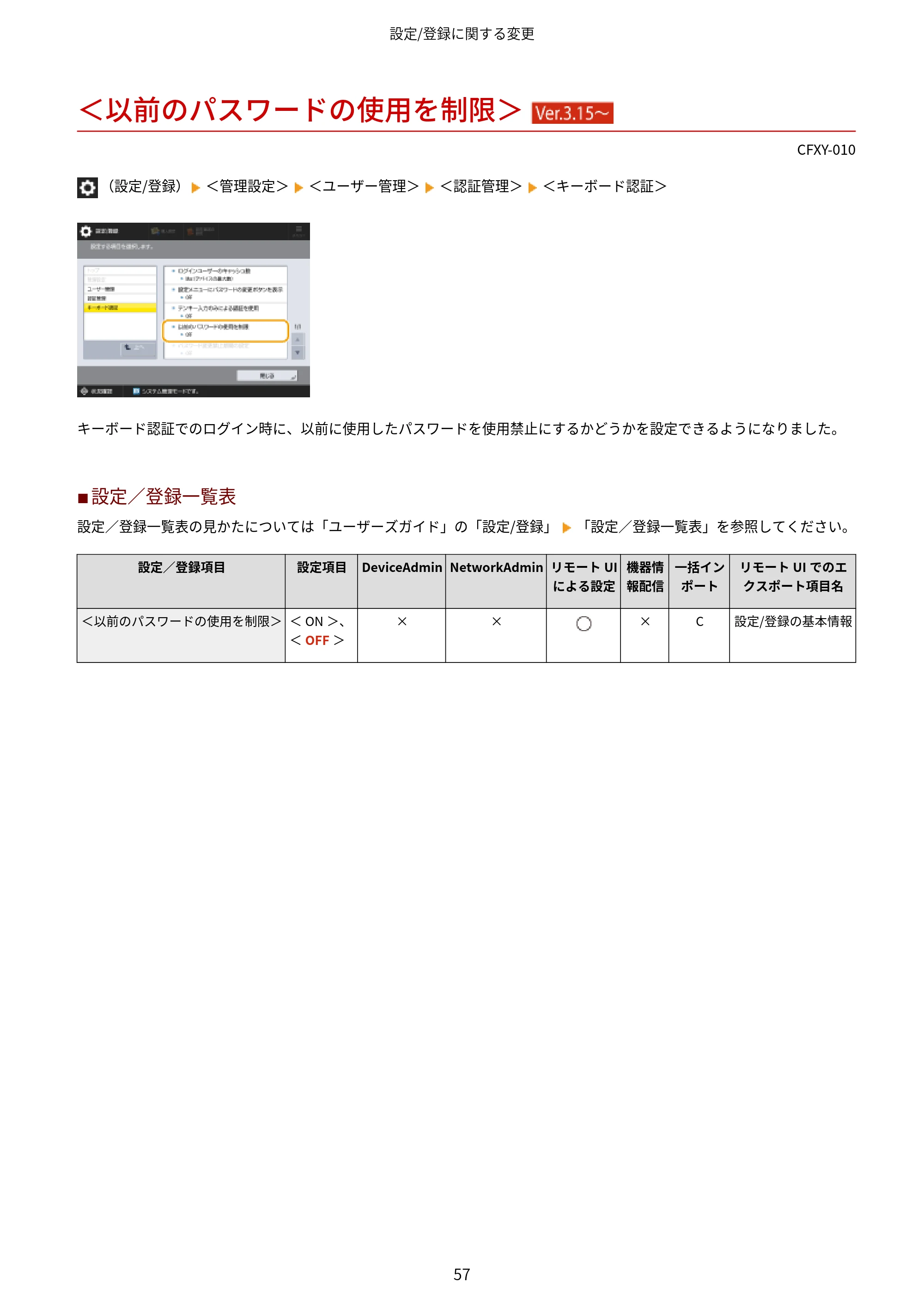The width and height of the screenshot is (924, 1307).
Task: Click the blue system manager mode icon
Action: pos(136,391)
